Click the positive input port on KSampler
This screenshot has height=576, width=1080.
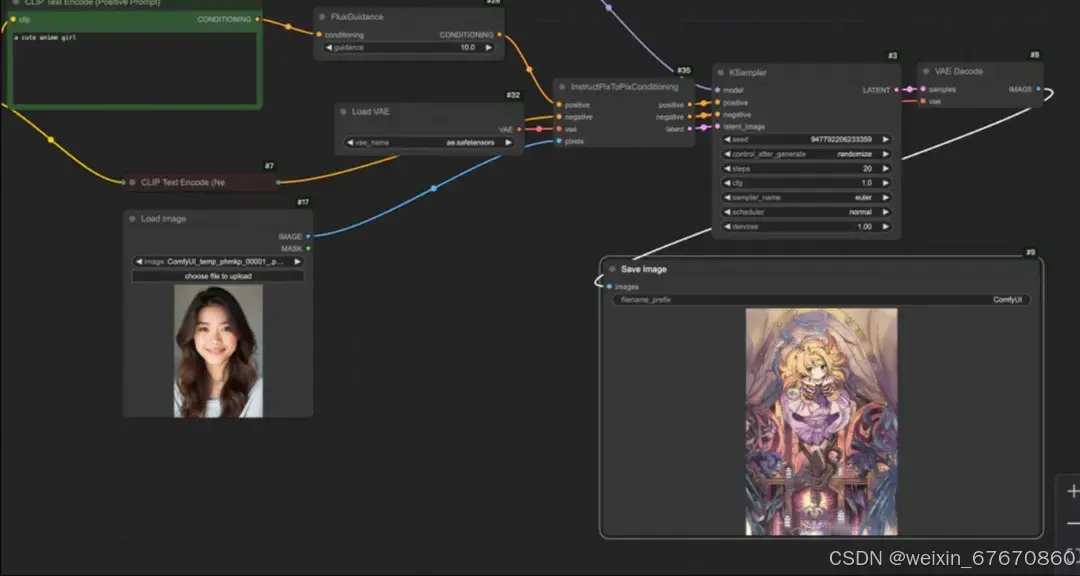click(x=717, y=103)
